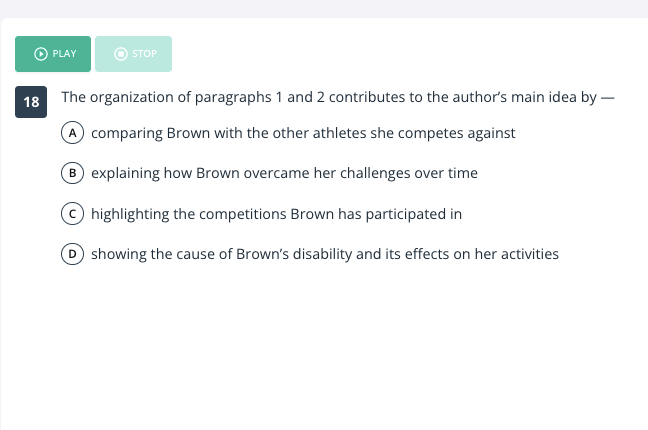Pick answer text about cause of Brown's disability
This screenshot has height=430, width=648.
click(x=325, y=254)
